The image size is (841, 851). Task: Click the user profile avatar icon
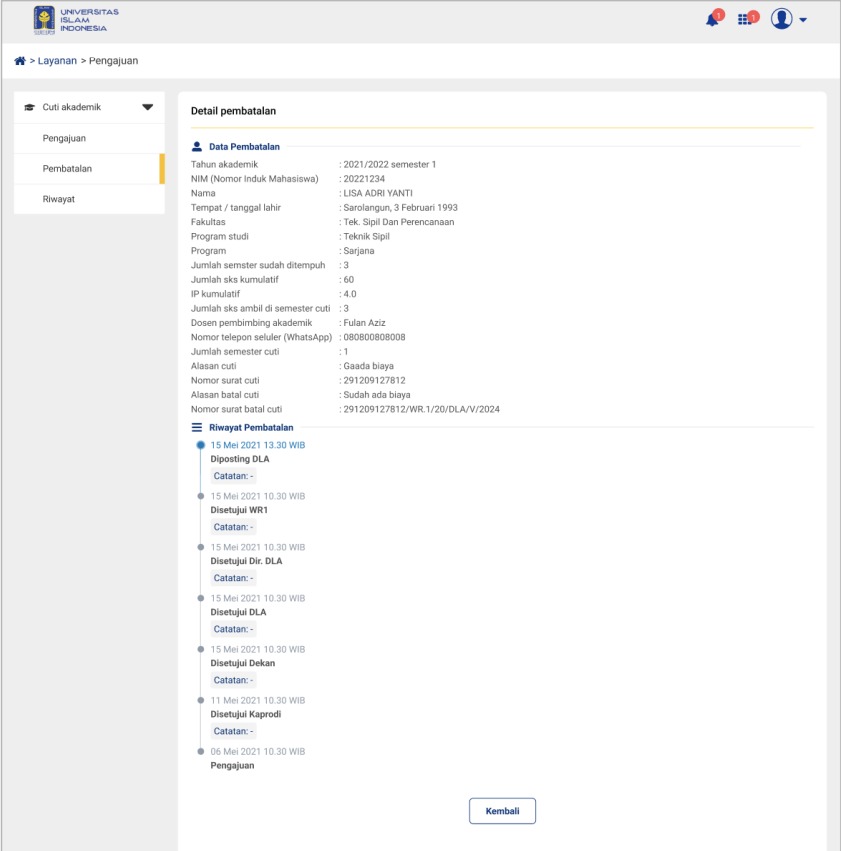point(781,20)
